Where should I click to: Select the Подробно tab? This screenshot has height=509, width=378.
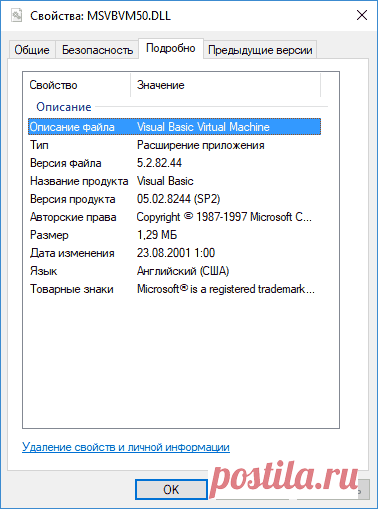tap(171, 49)
